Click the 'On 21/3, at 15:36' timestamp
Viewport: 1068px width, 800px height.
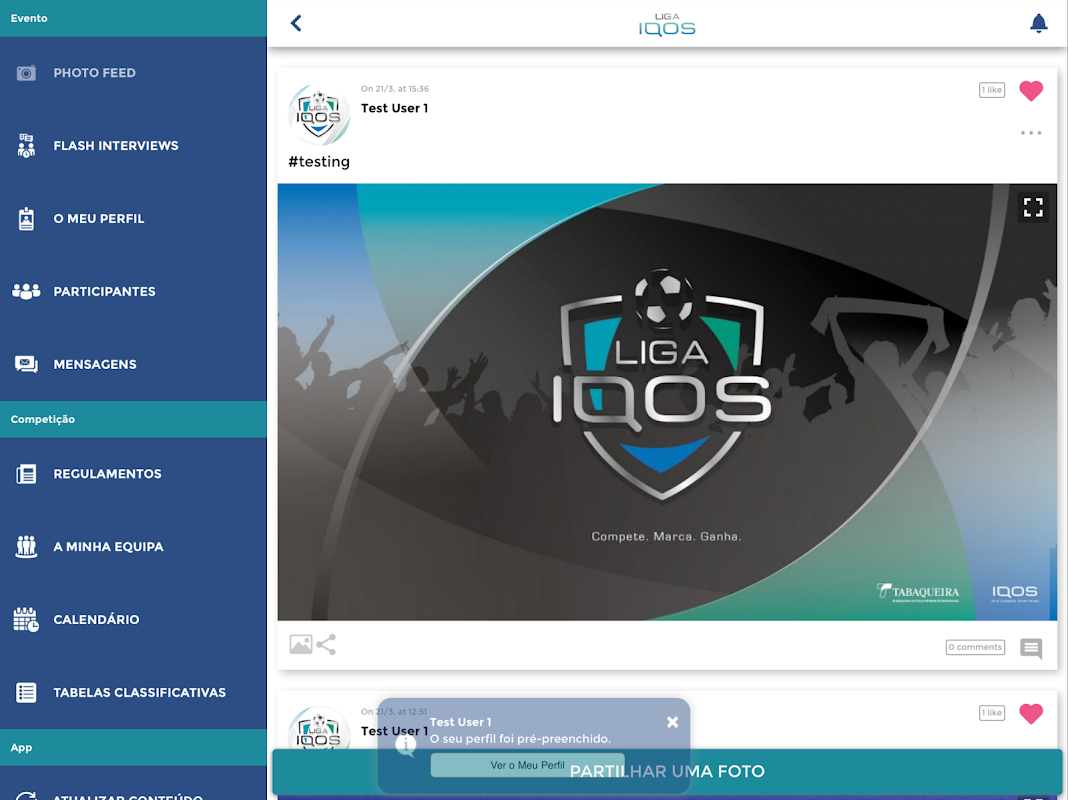(395, 89)
